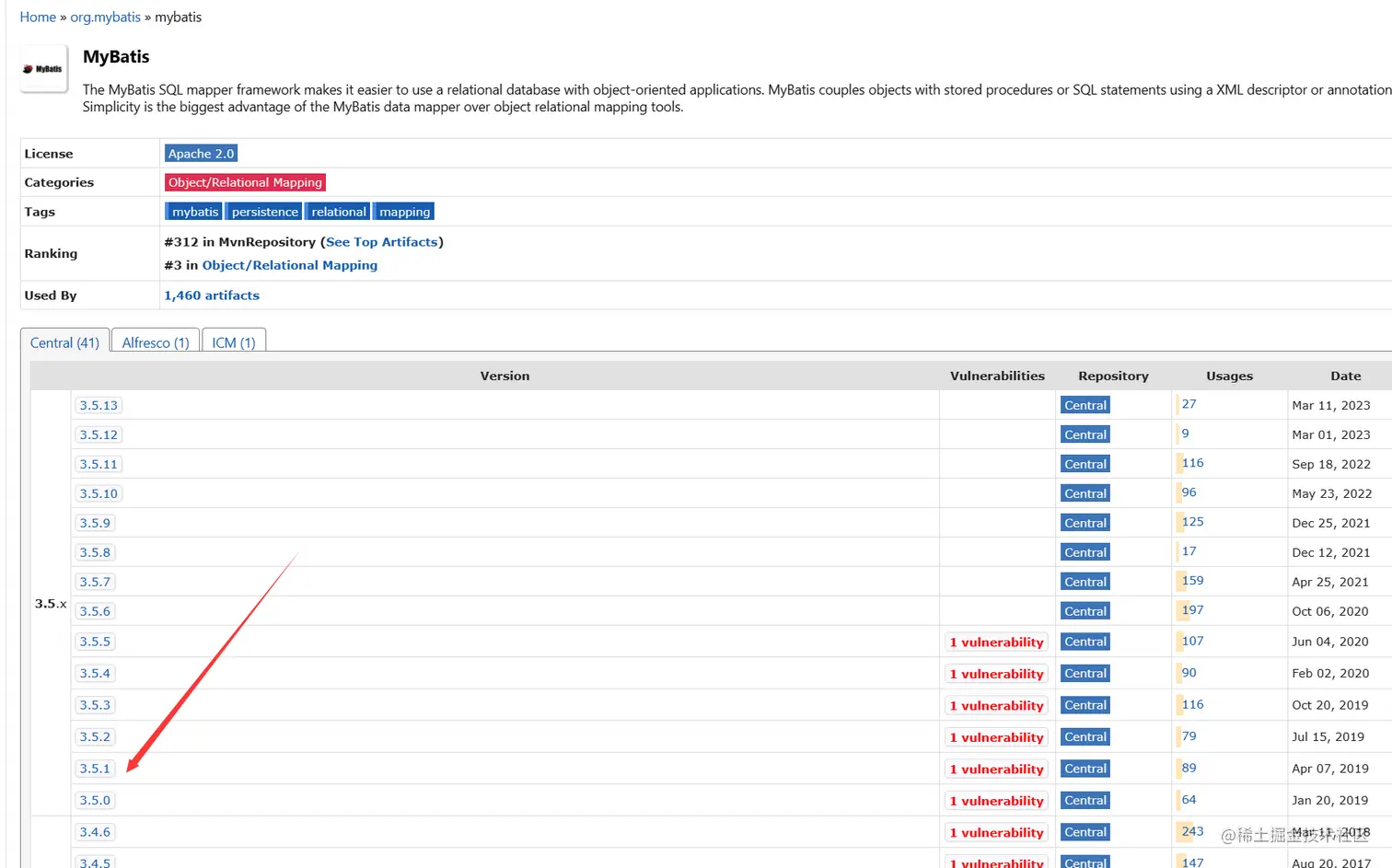
Task: View the vulnerability for version 3.5.2
Action: tap(997, 737)
